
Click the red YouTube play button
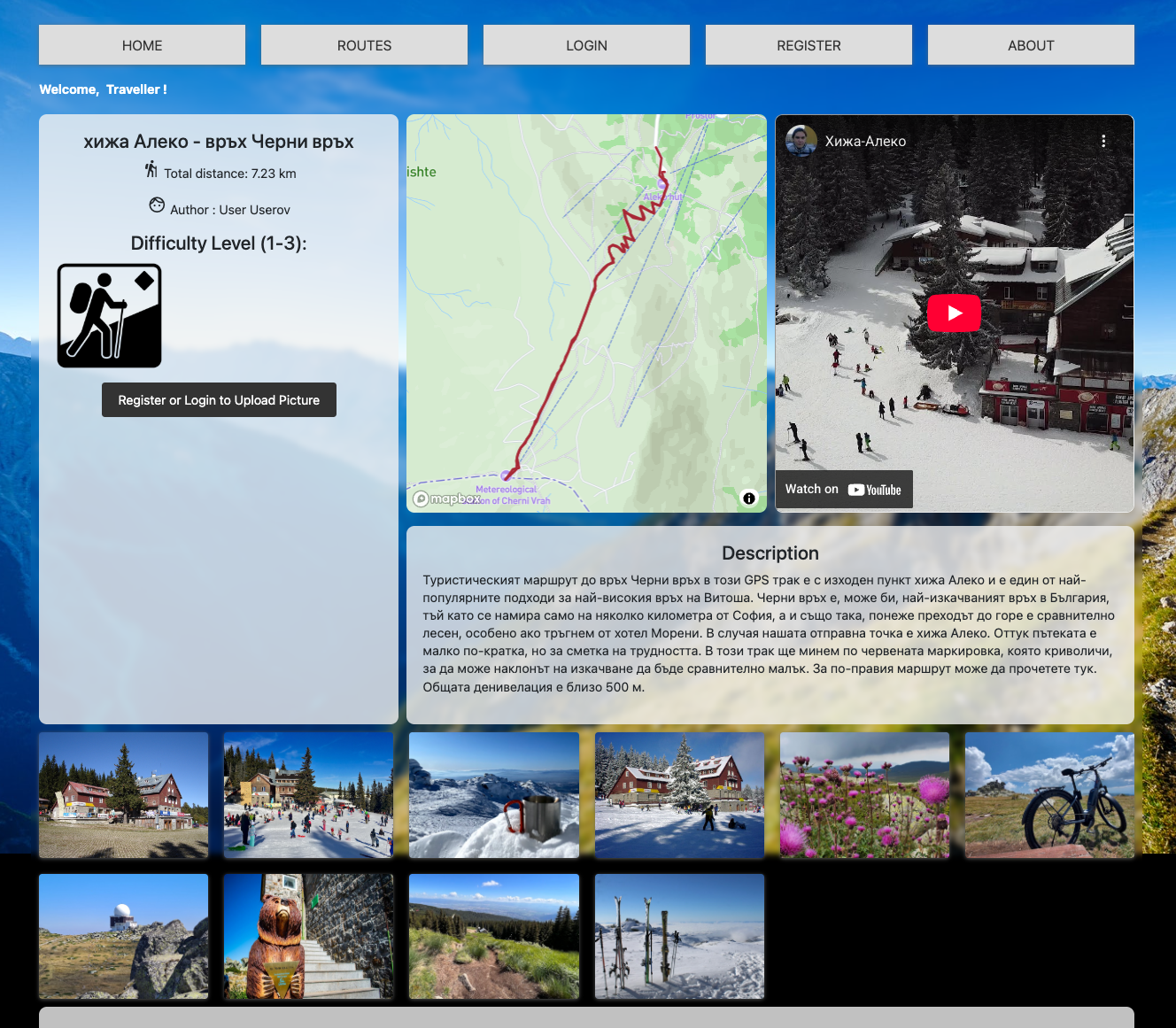[x=954, y=313]
